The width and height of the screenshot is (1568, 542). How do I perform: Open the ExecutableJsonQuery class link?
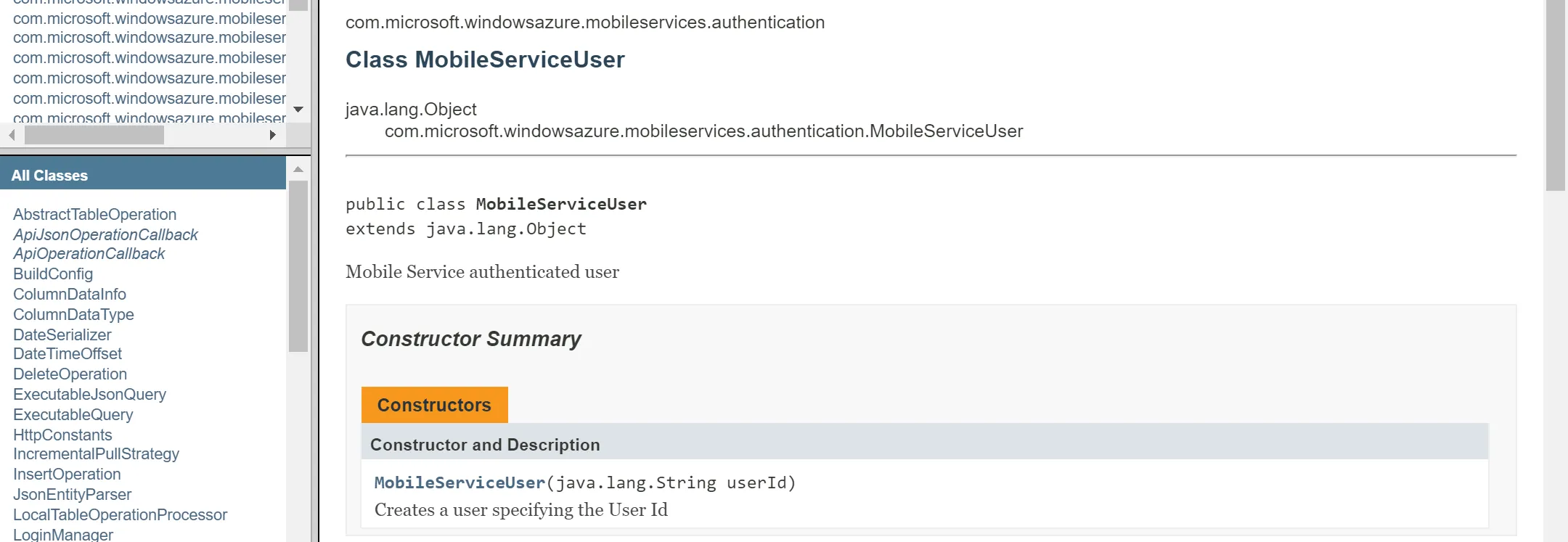point(89,395)
